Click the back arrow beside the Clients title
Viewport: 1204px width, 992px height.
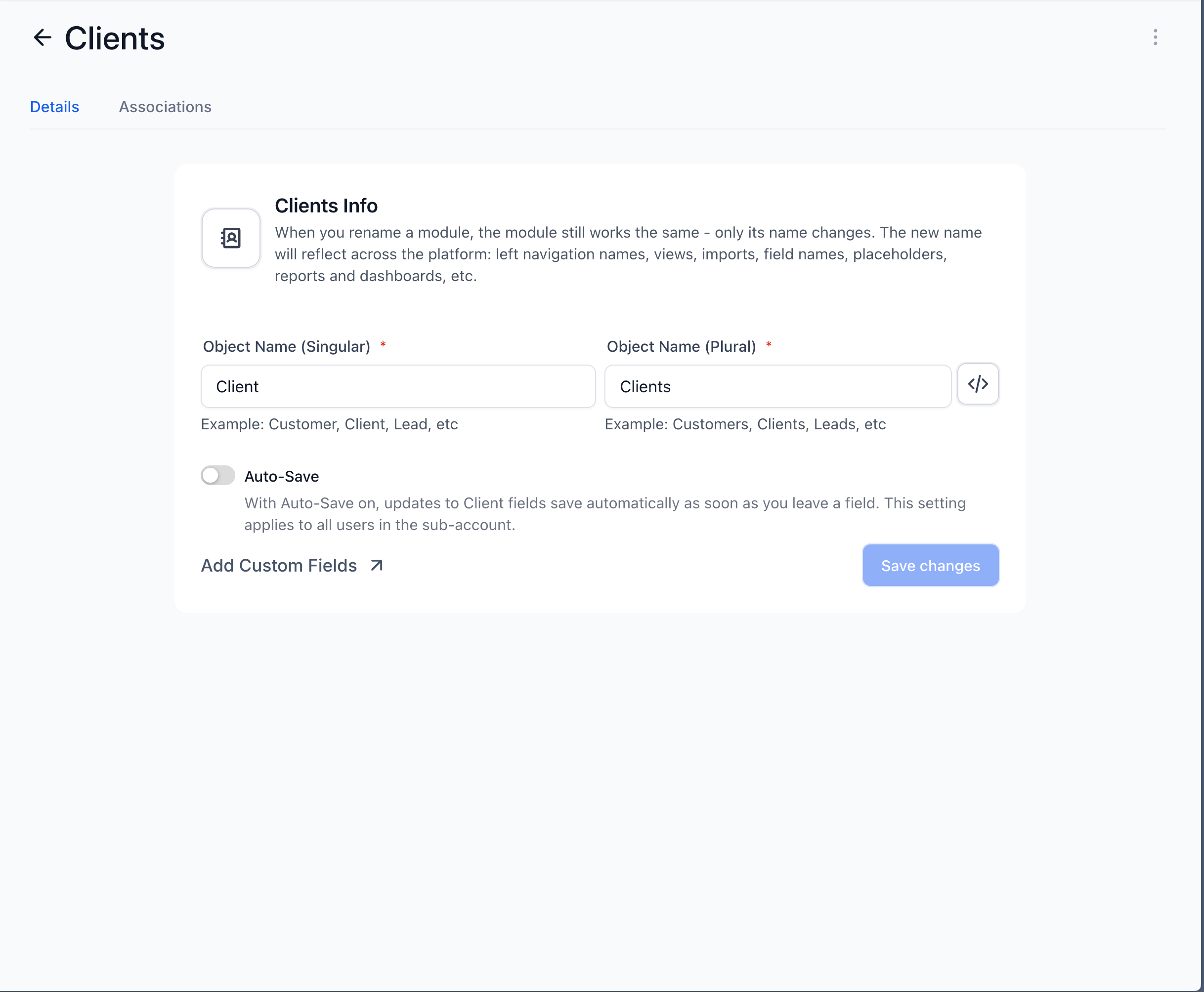43,38
